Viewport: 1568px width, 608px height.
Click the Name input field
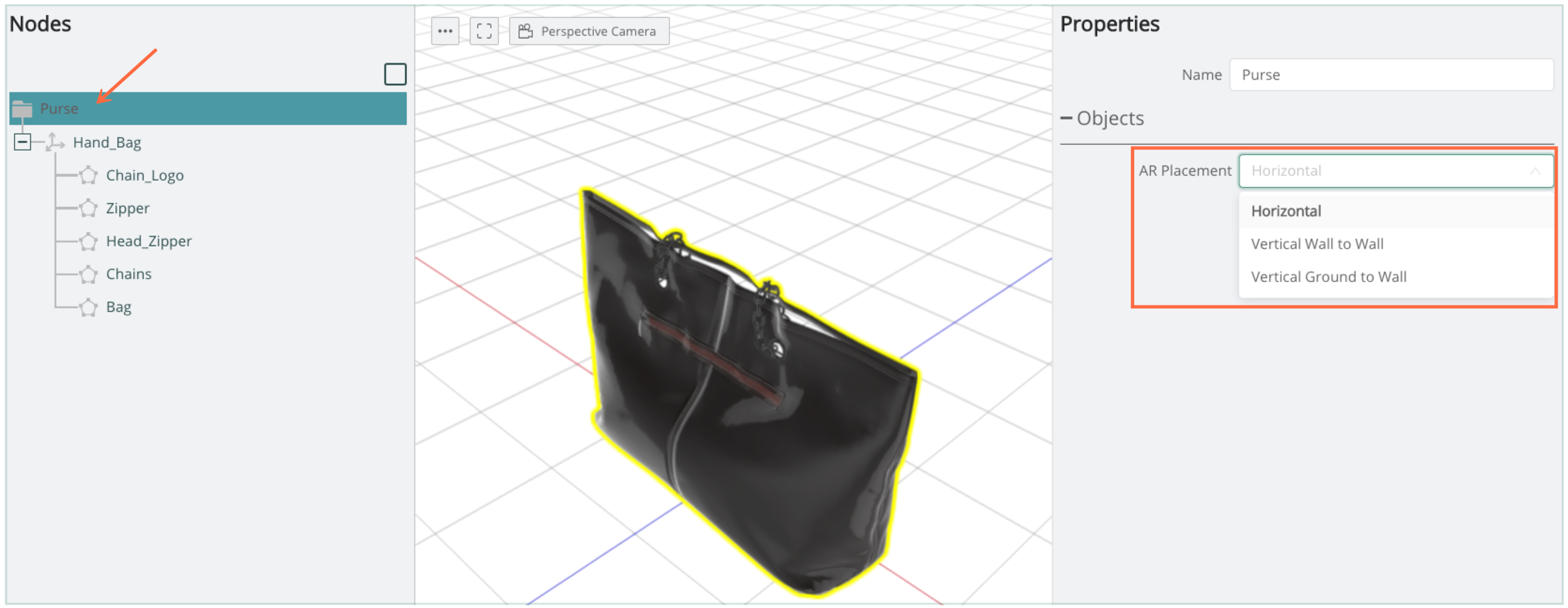1391,75
